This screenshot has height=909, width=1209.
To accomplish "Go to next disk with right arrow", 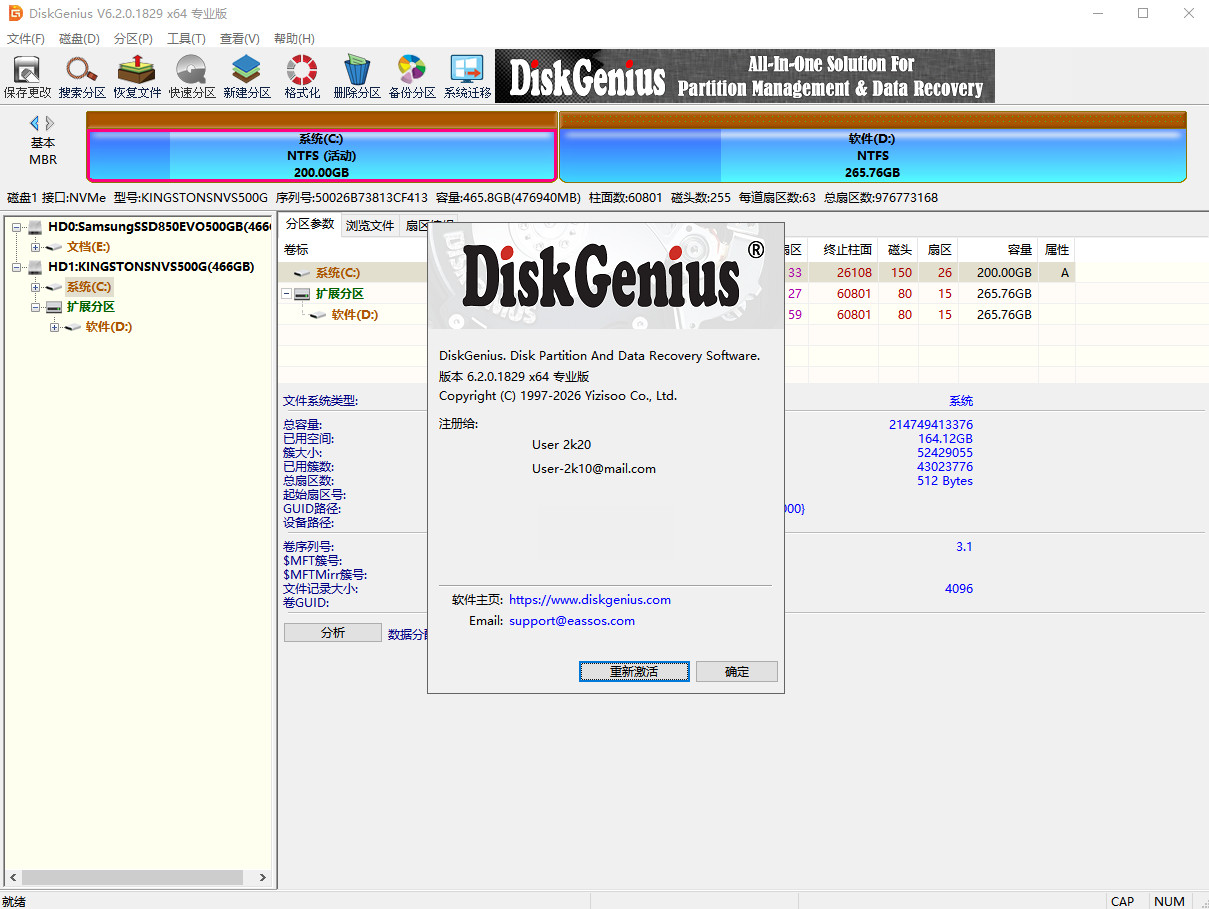I will [50, 123].
